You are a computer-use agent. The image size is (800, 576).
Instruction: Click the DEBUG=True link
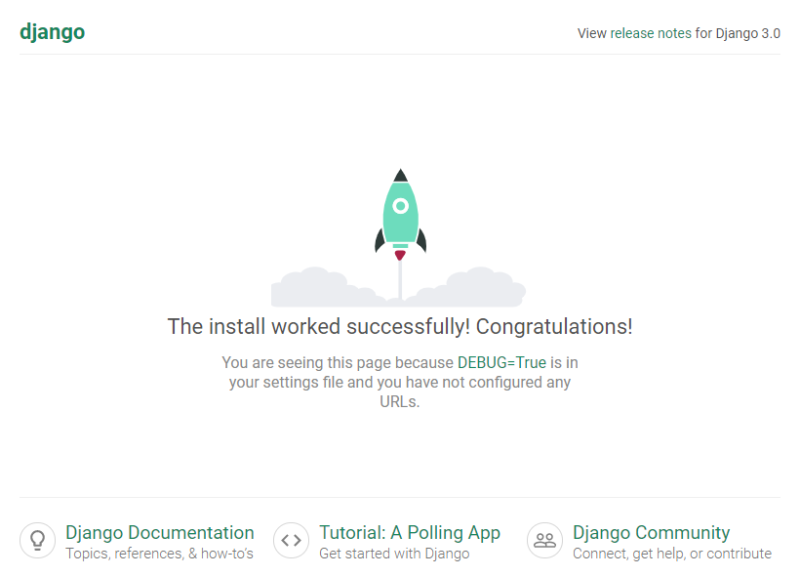click(x=502, y=362)
